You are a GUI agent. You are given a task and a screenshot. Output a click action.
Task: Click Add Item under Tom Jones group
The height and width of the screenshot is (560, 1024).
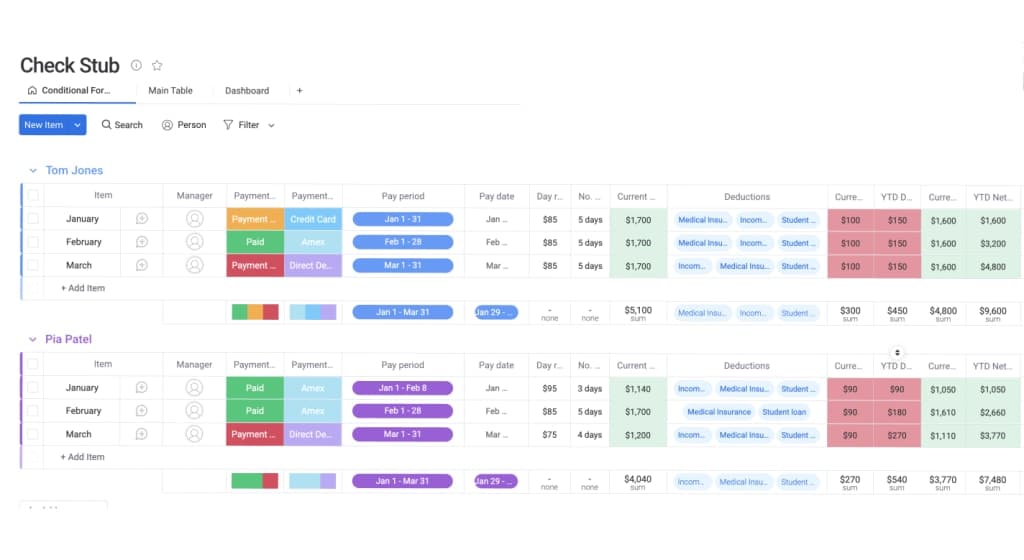click(82, 288)
